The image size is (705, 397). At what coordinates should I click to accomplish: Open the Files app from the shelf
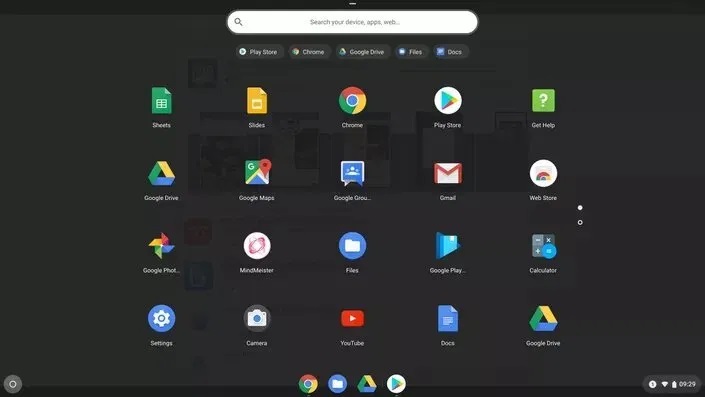[x=337, y=384]
